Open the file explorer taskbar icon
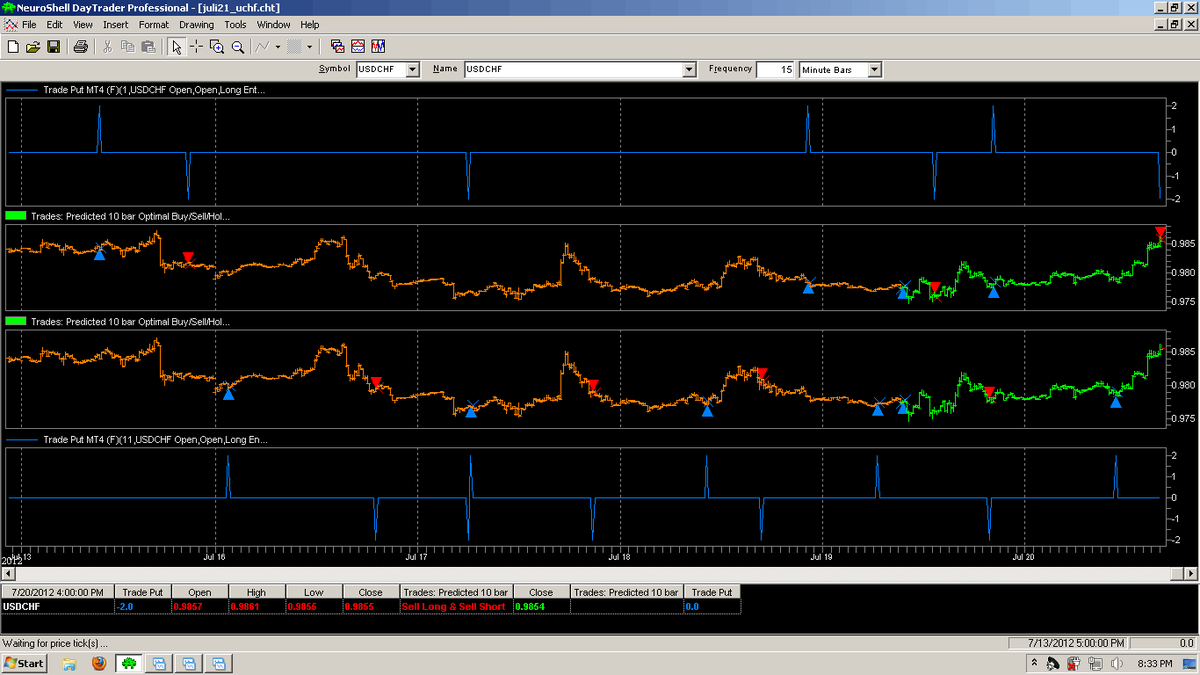Viewport: 1200px width, 675px height. (x=70, y=663)
